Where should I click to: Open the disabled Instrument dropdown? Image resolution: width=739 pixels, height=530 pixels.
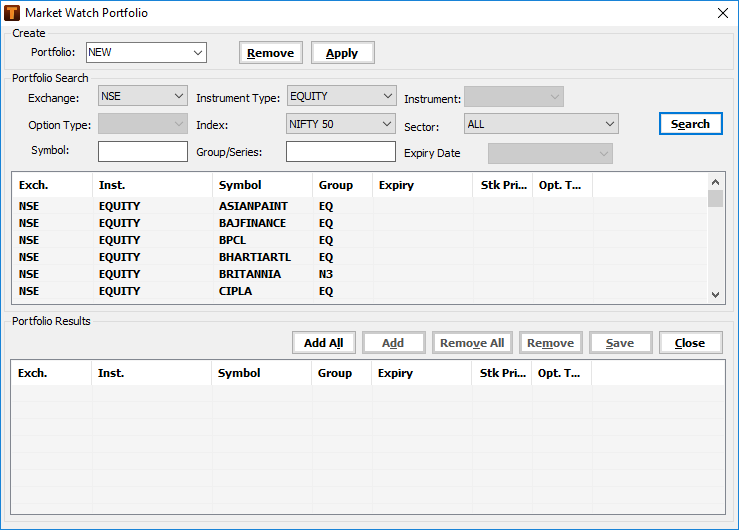(514, 97)
